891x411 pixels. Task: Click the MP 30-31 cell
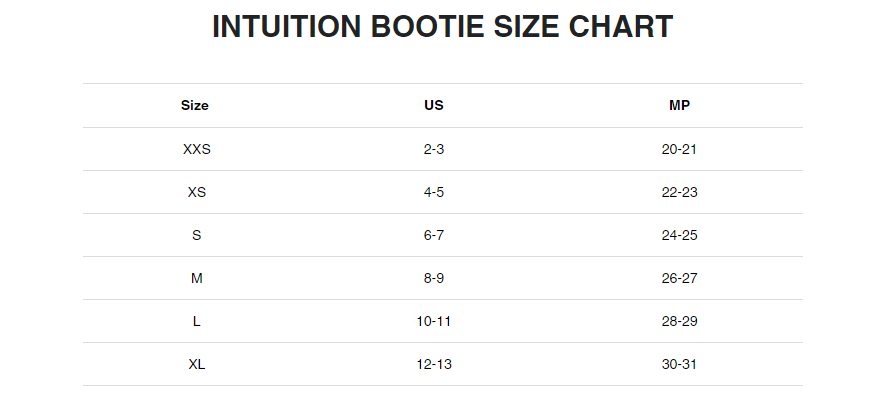coord(679,364)
